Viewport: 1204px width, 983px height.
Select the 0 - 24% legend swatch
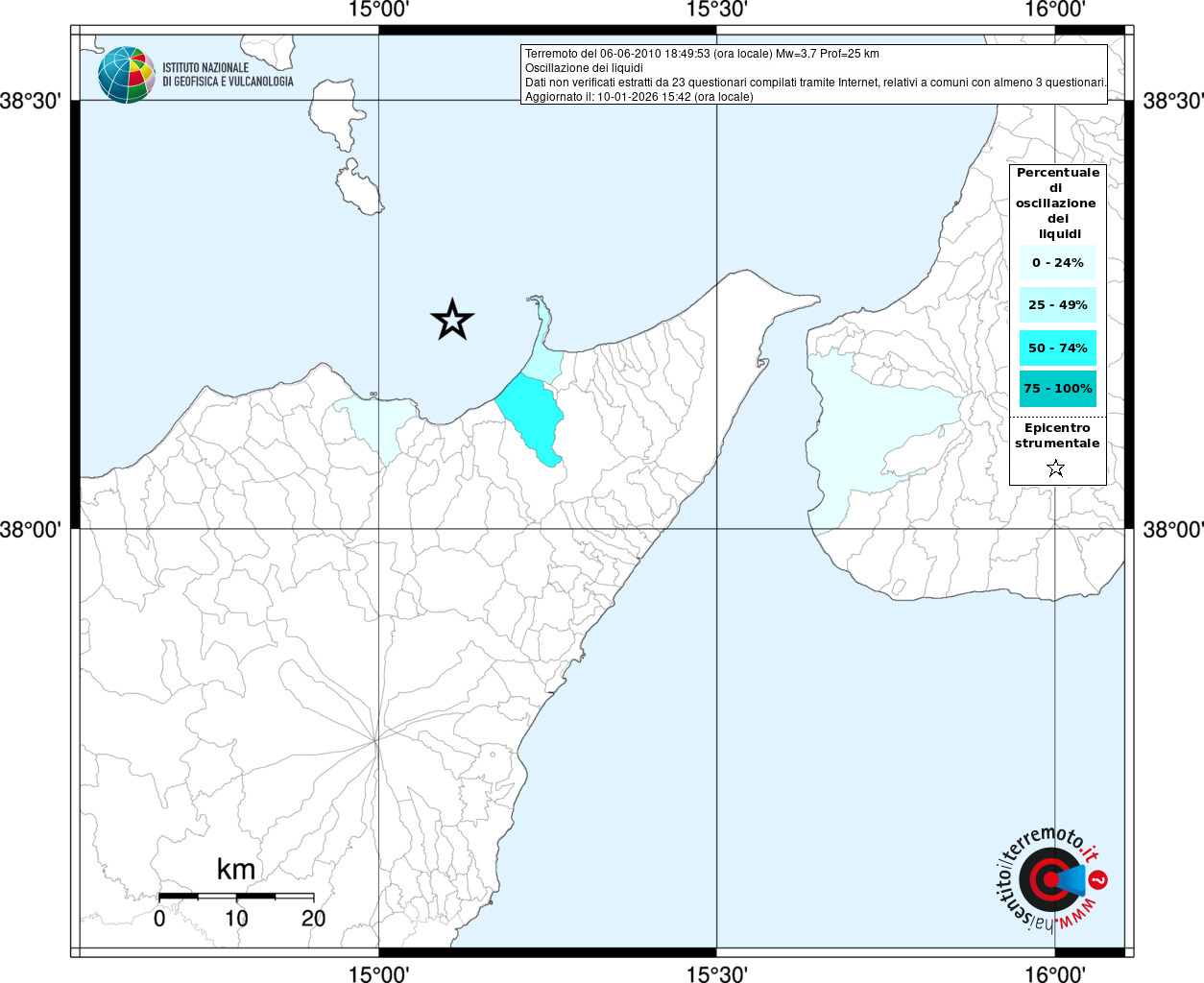pos(1058,263)
